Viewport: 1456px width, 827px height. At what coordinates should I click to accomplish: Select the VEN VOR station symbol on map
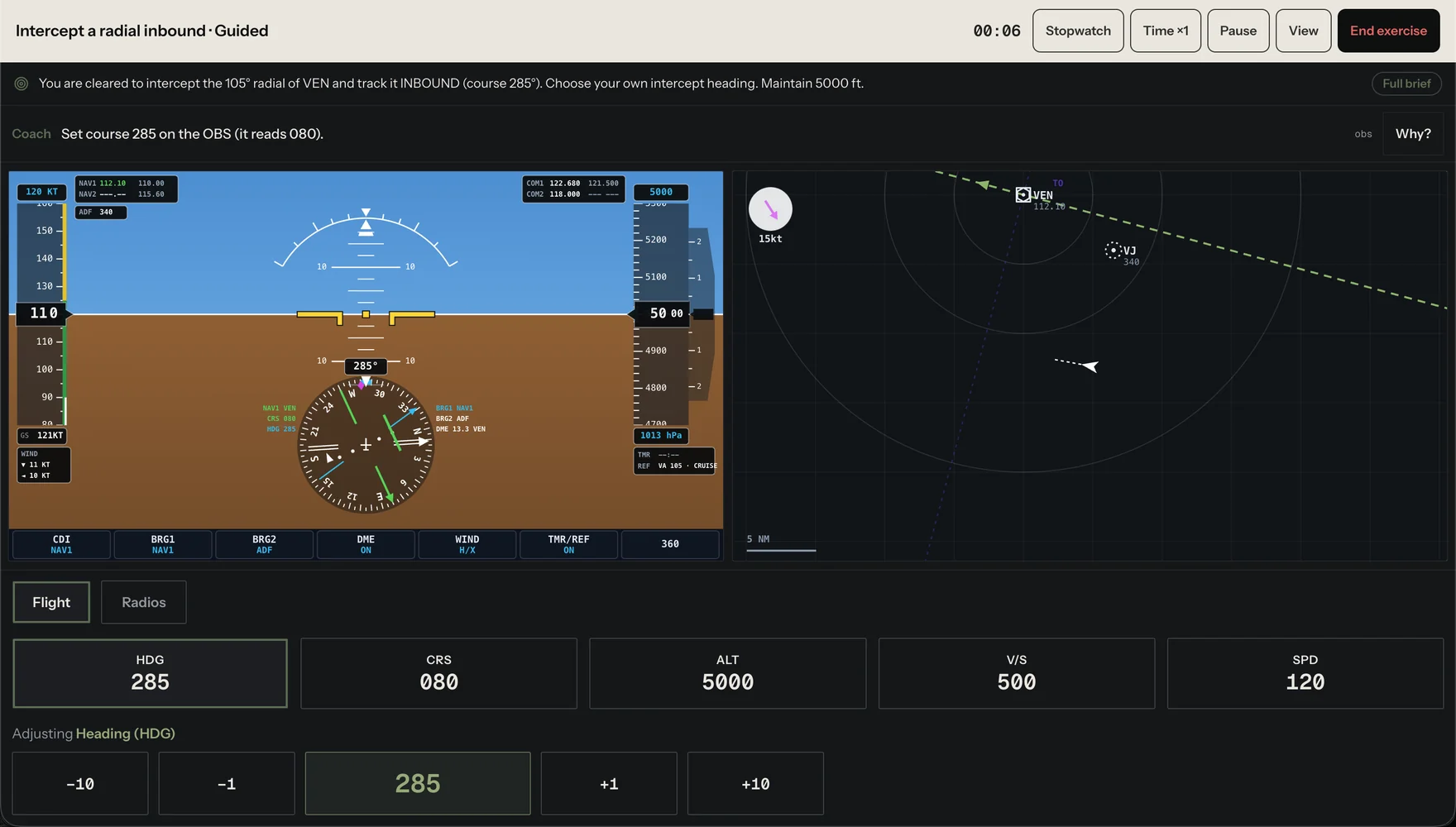point(1023,194)
